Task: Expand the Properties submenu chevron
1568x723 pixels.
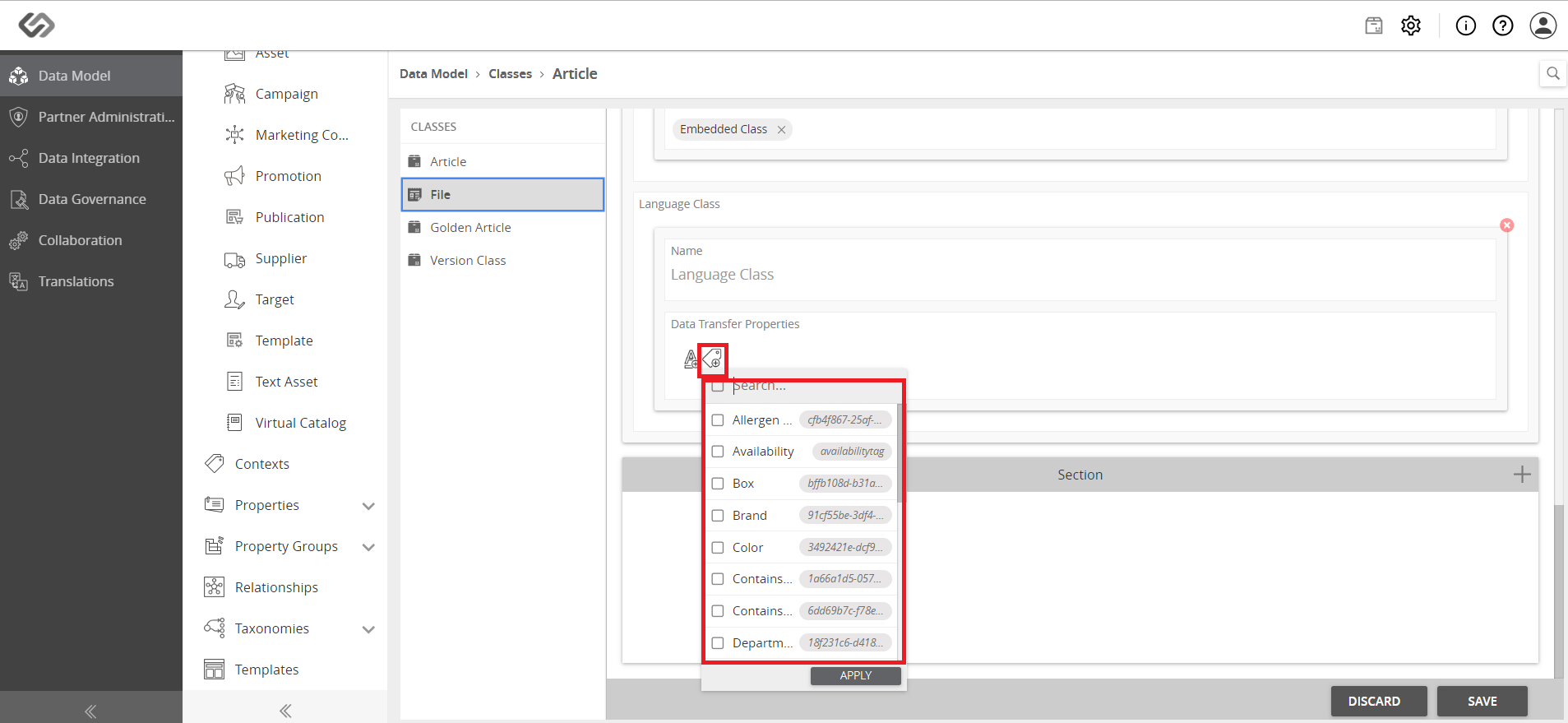Action: pos(368,506)
